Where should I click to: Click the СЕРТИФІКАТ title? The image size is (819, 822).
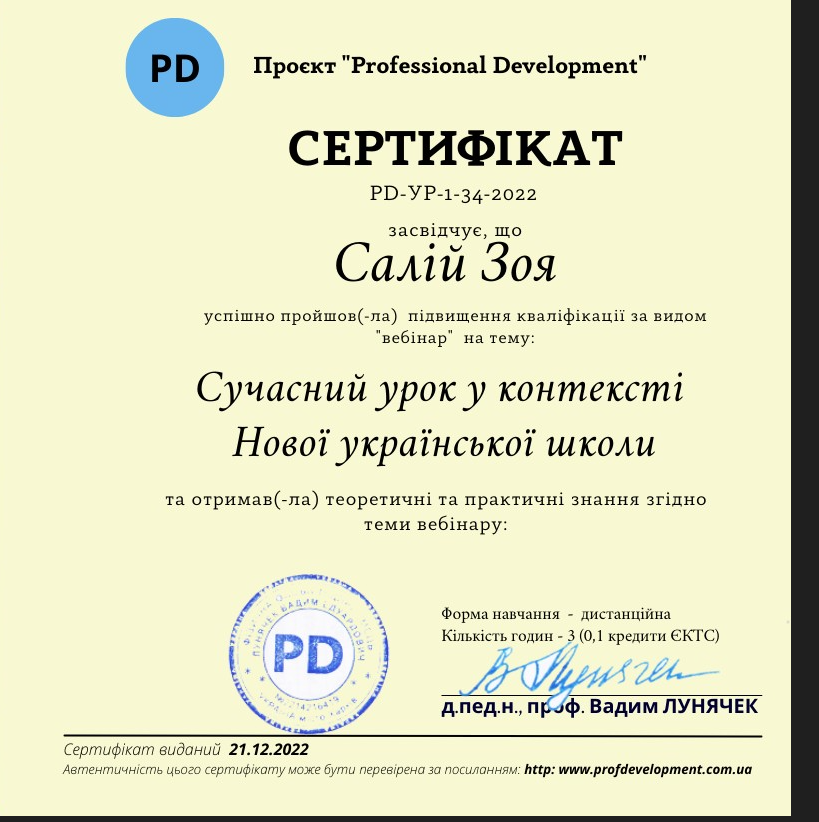tap(455, 148)
